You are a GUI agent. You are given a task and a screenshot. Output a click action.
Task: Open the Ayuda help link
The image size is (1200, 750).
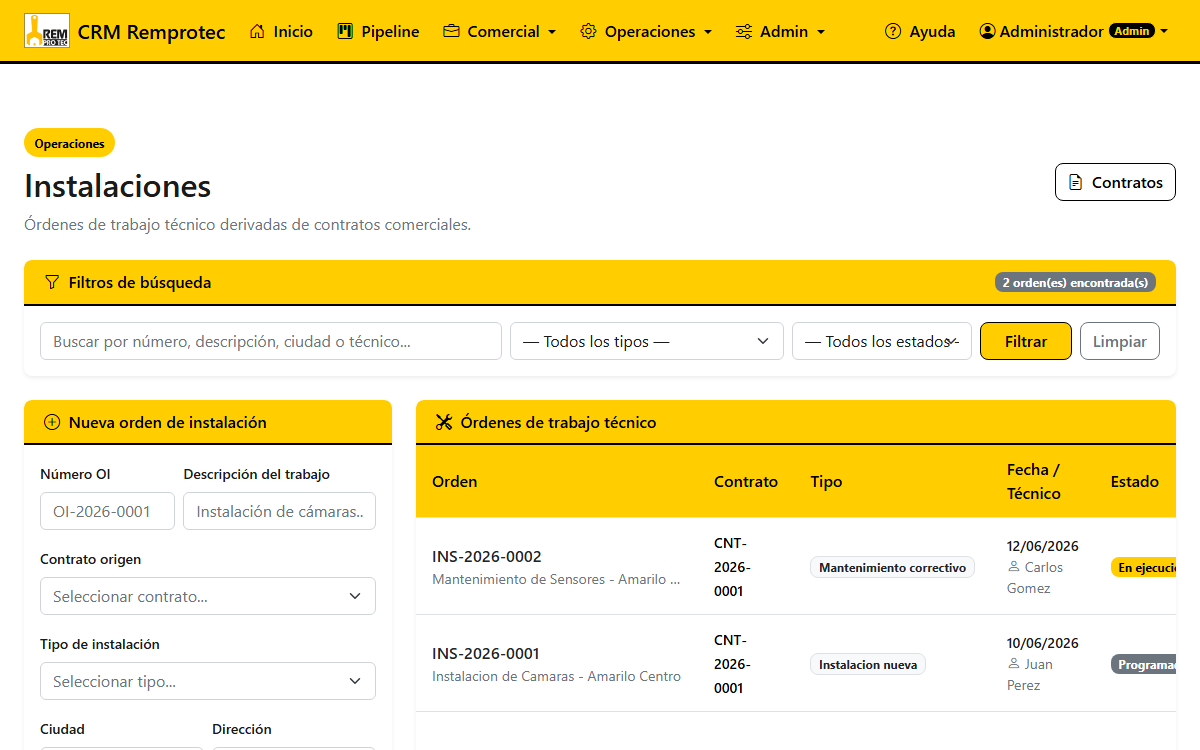coord(920,32)
